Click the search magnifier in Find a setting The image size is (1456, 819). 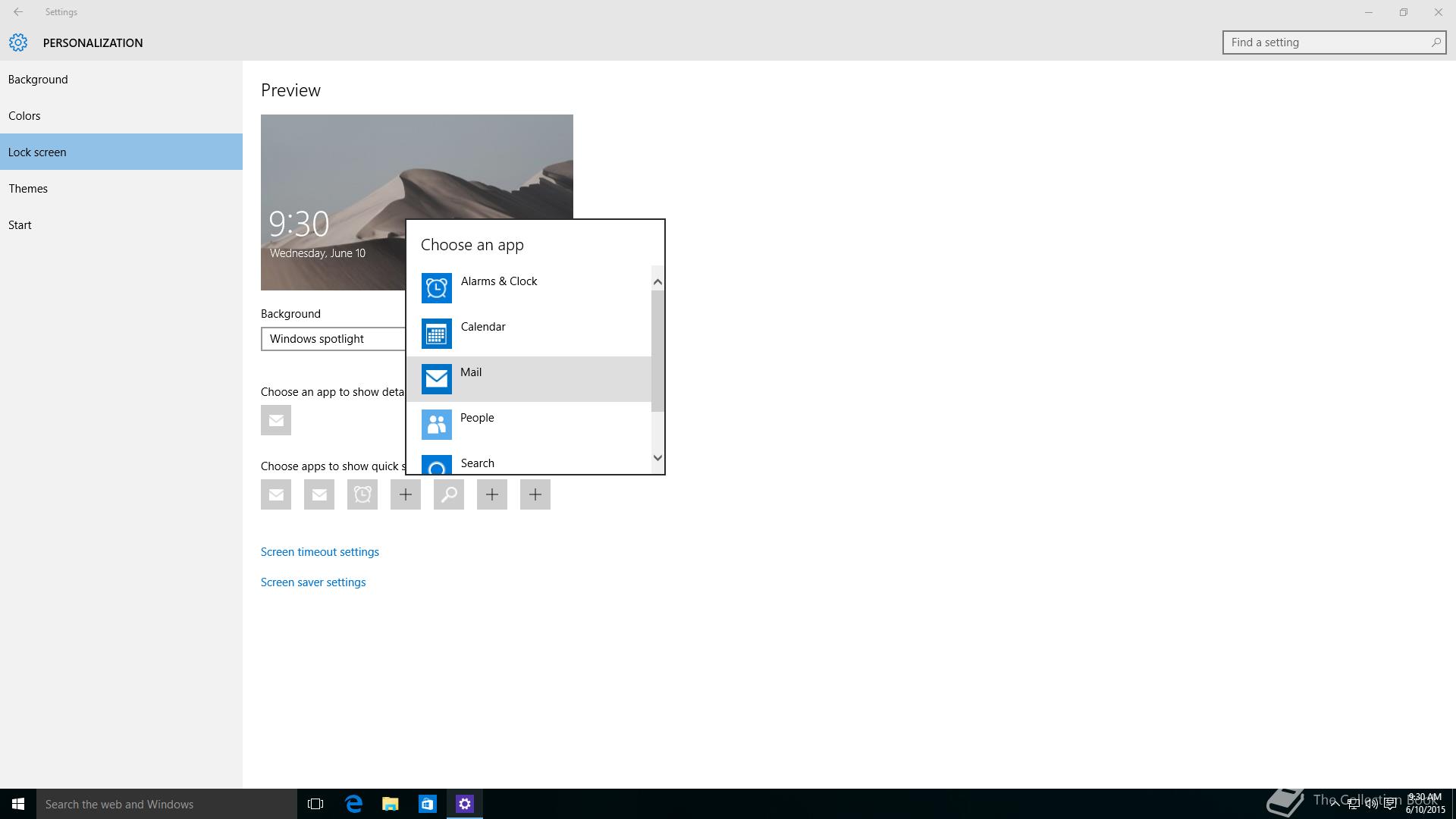coord(1436,42)
